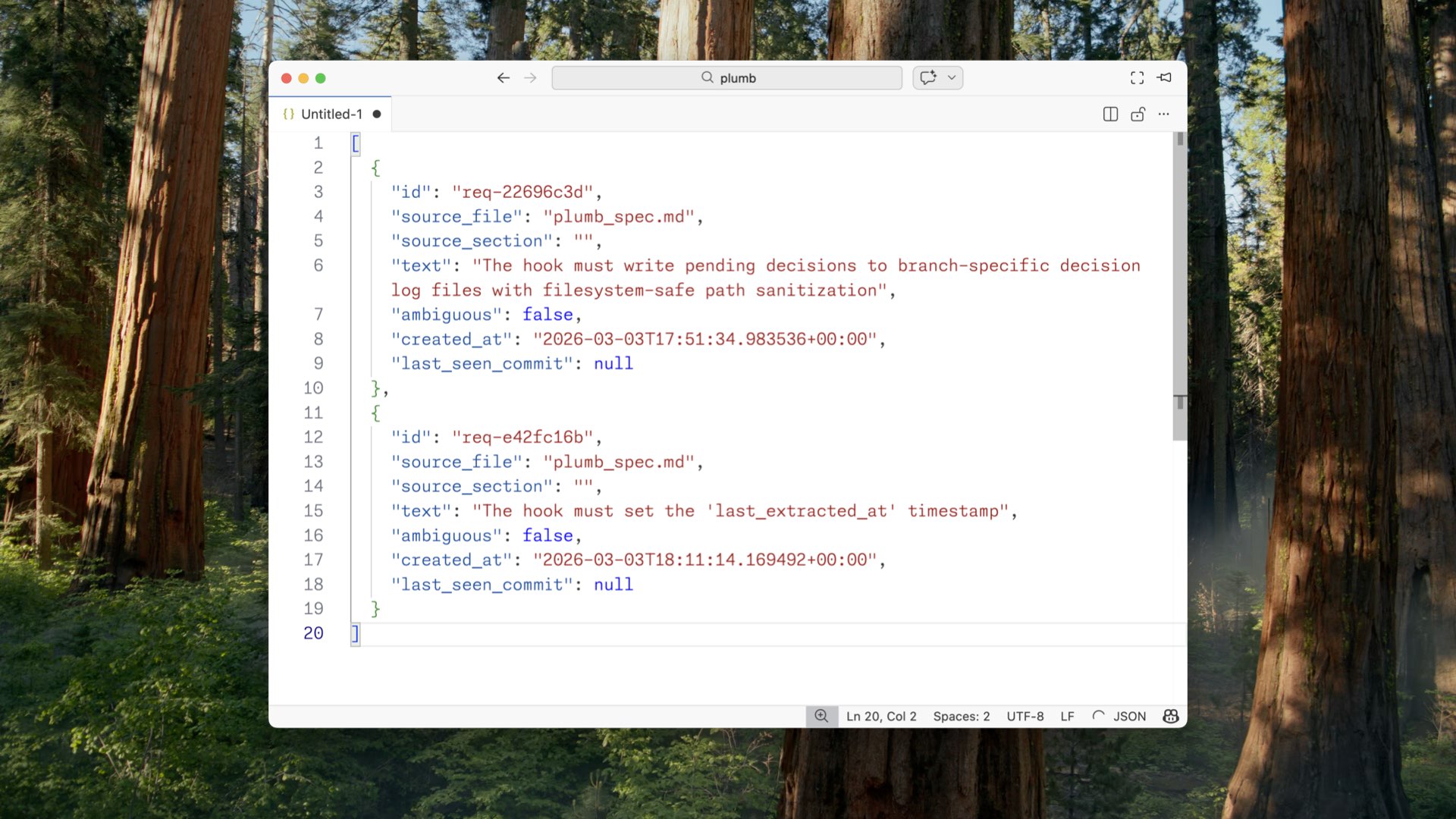Select the Untitled-1 editor tab

(331, 114)
